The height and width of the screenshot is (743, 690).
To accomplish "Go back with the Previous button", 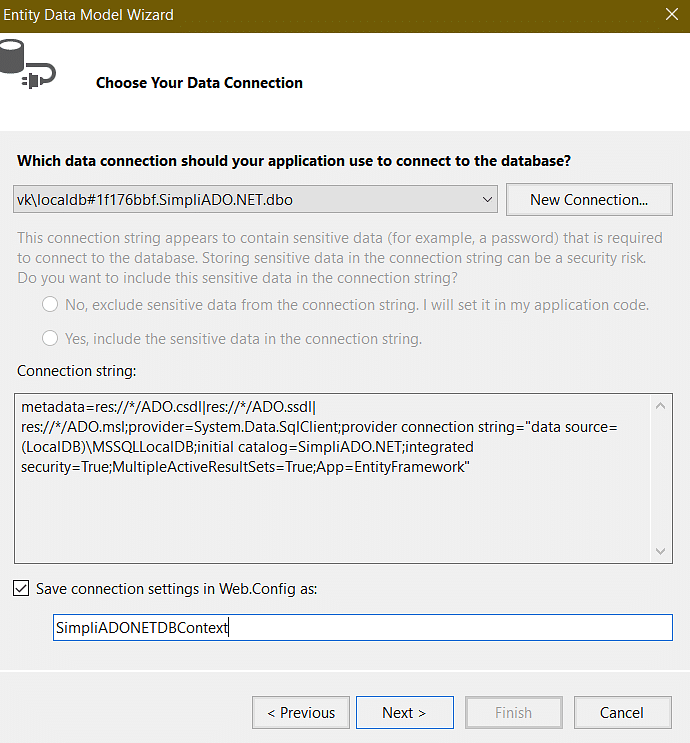I will click(301, 712).
